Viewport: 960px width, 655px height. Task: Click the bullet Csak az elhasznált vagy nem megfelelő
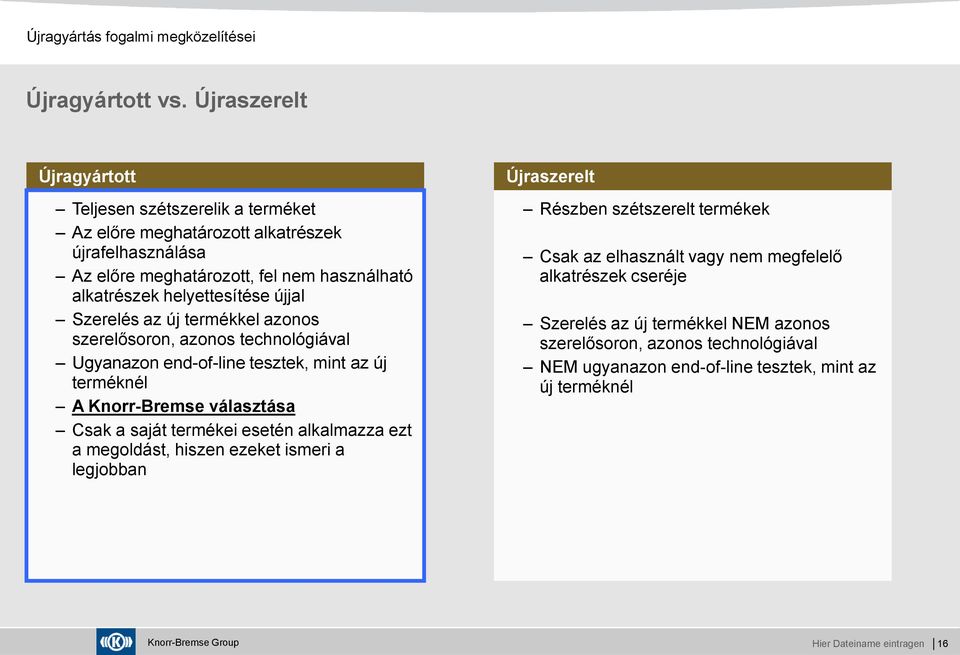tap(691, 266)
